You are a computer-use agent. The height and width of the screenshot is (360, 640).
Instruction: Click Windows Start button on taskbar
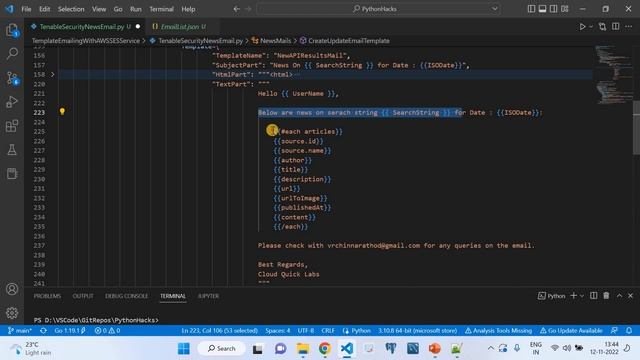point(184,349)
